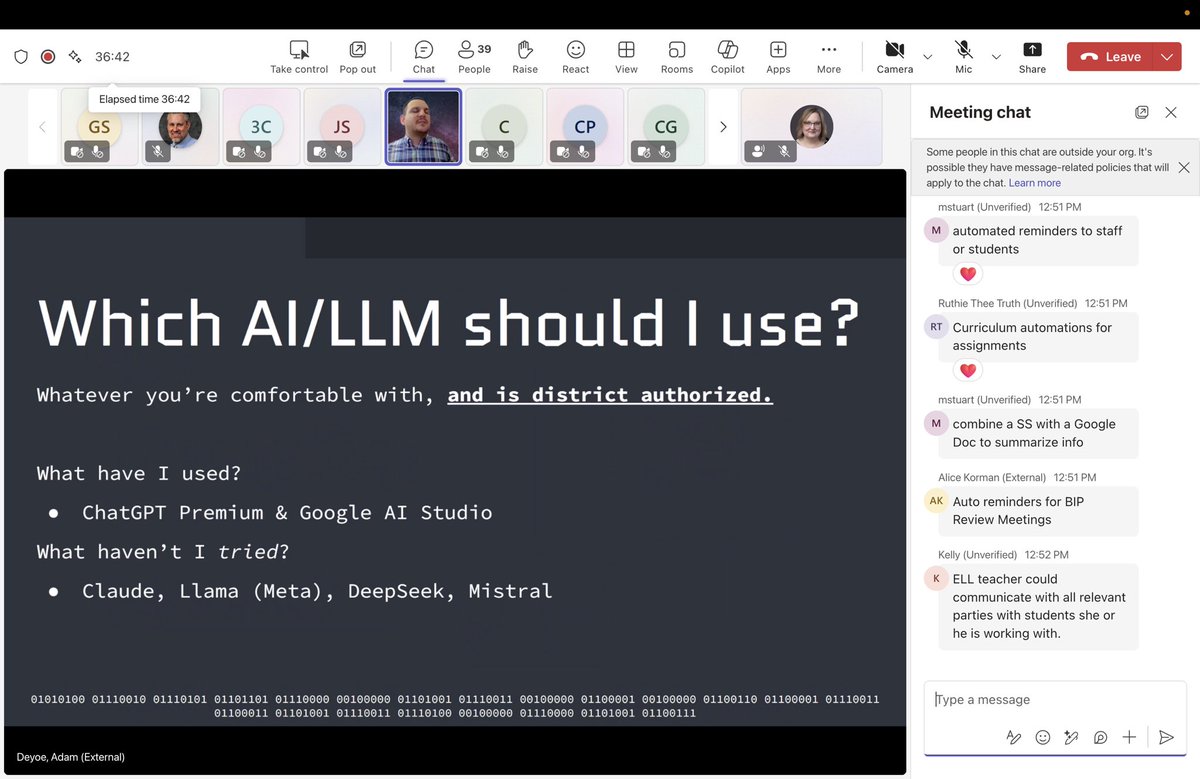Click the recording indicator icon
Viewport: 1200px width, 779px height.
47,57
